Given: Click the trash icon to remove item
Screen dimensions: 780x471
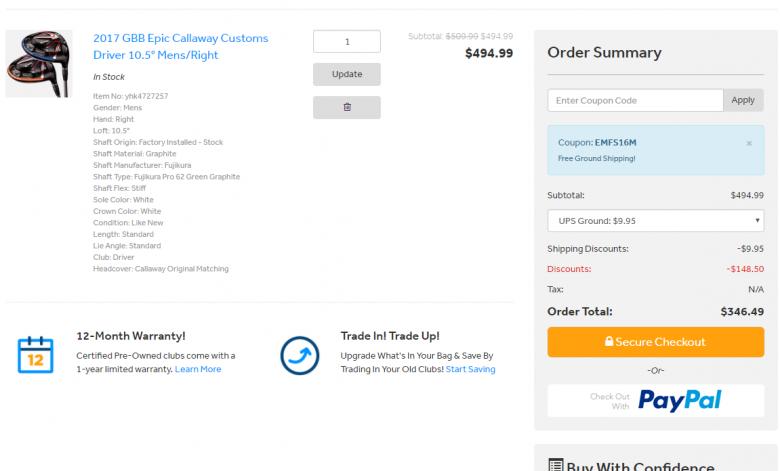Looking at the screenshot, I should coord(346,107).
